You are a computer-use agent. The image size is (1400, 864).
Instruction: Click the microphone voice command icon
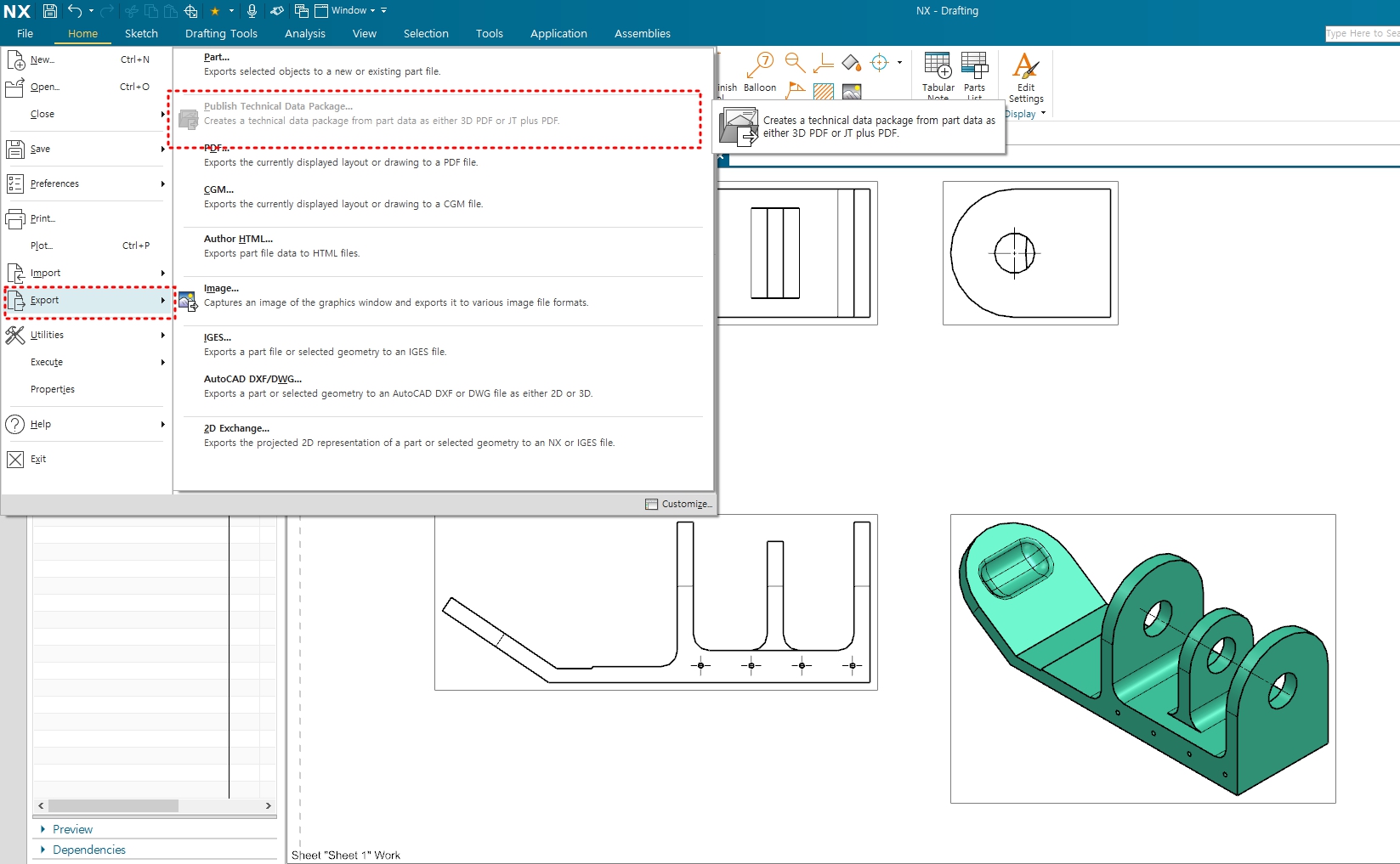click(x=252, y=11)
